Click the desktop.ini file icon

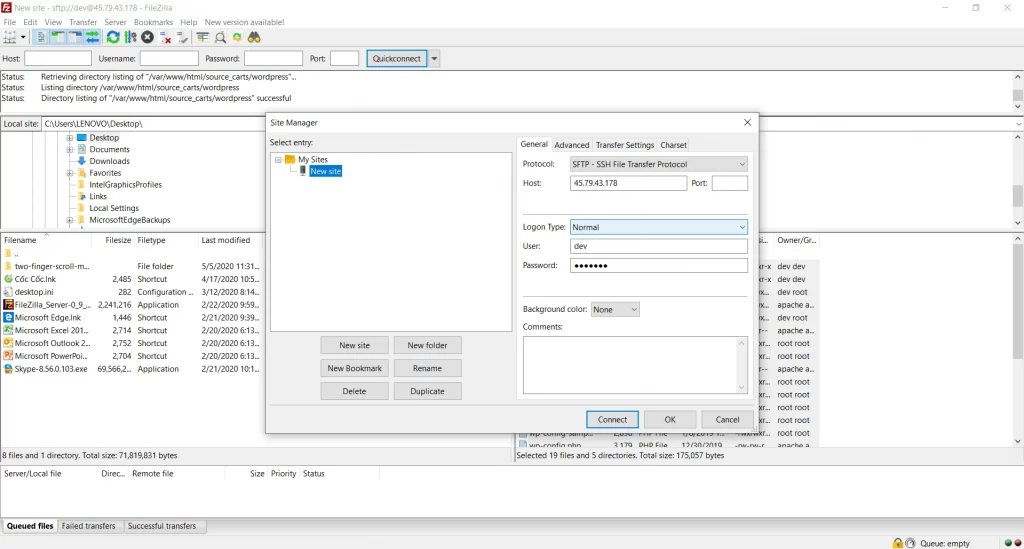click(x=8, y=292)
